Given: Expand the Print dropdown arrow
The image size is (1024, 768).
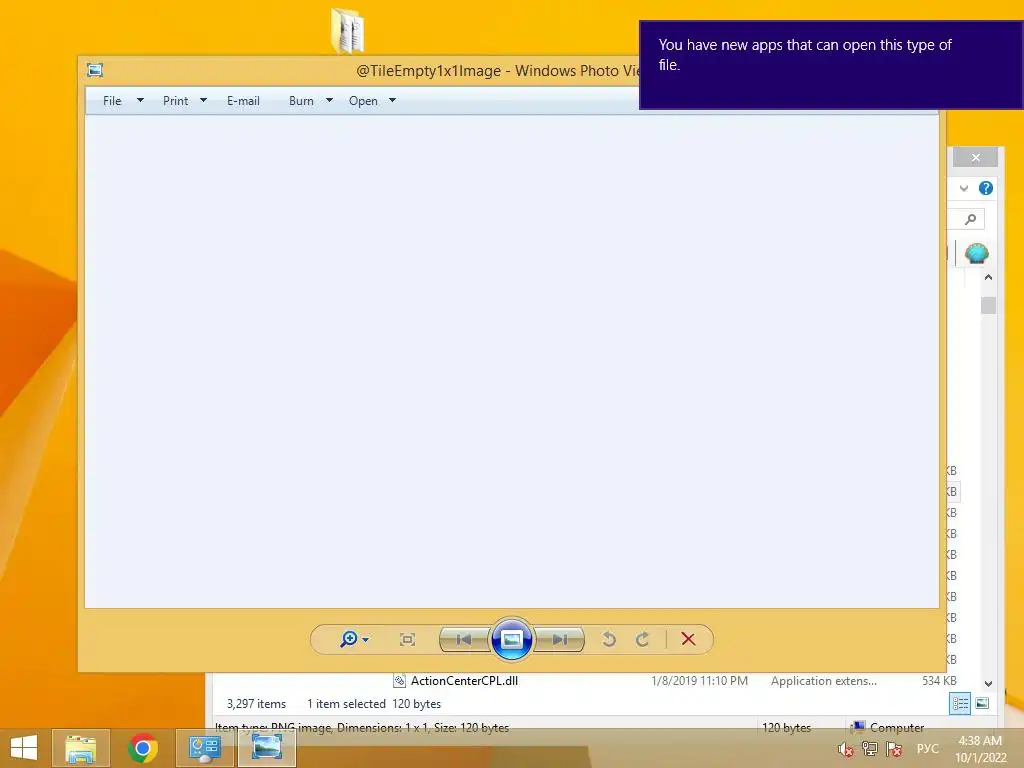Looking at the screenshot, I should 203,101.
